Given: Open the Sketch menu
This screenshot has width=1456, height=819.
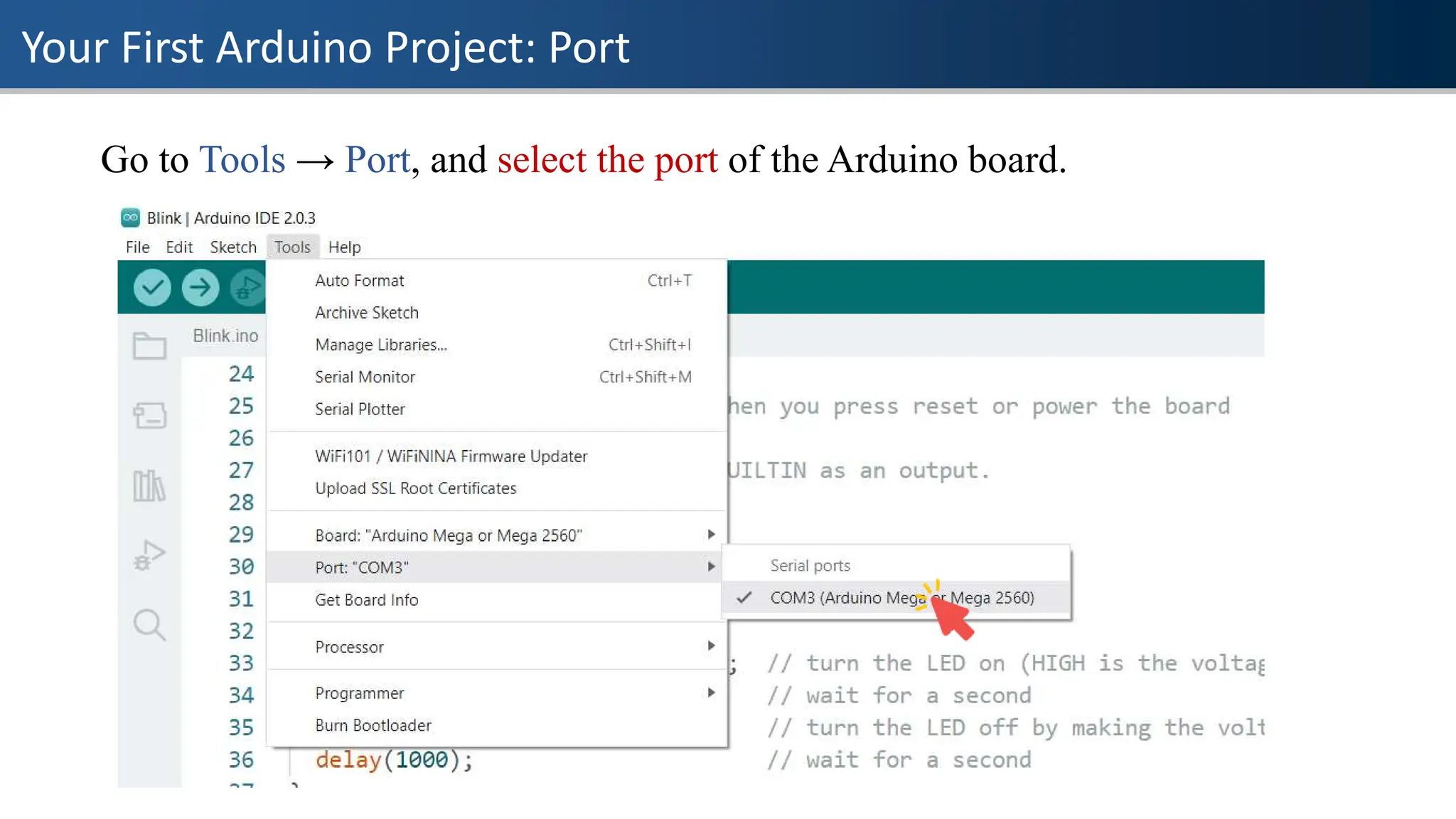Looking at the screenshot, I should pyautogui.click(x=233, y=247).
